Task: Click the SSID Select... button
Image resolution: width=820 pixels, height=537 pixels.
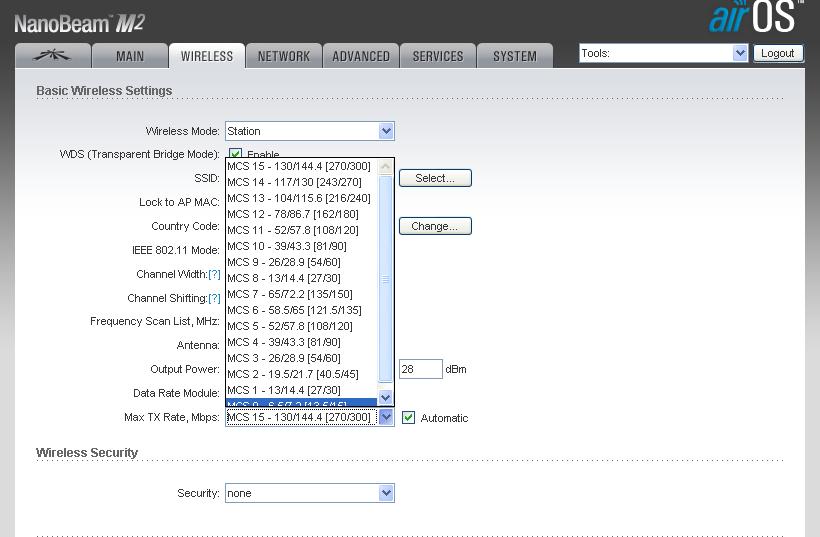Action: click(x=435, y=178)
